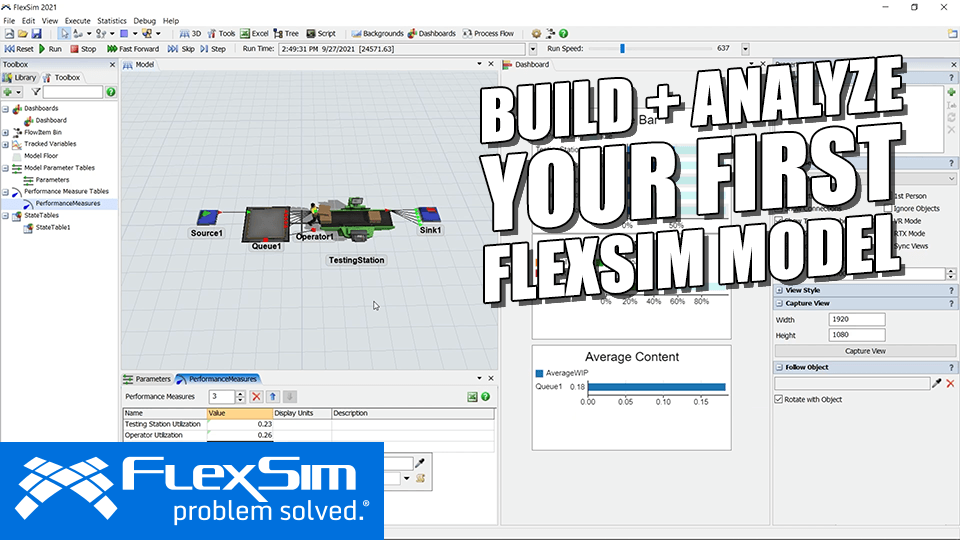
Task: Select Model Floor in Toolbox tree
Action: pos(41,156)
